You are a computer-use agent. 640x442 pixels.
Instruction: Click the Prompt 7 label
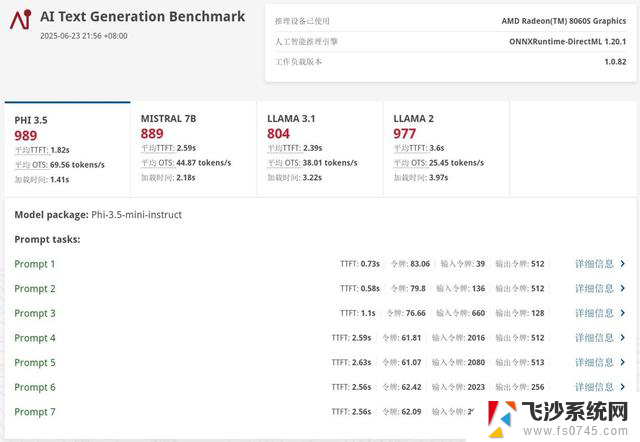35,412
